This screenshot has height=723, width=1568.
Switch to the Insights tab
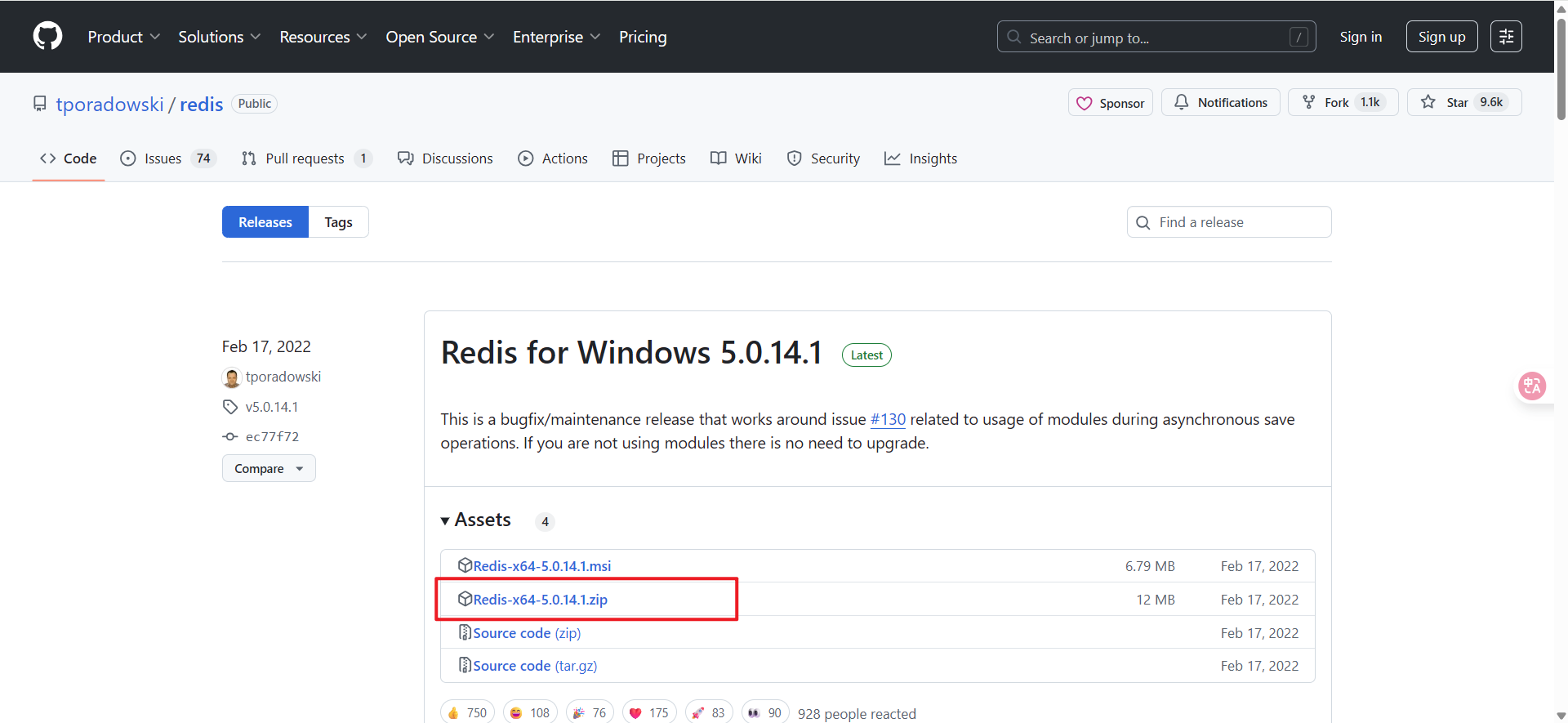921,158
